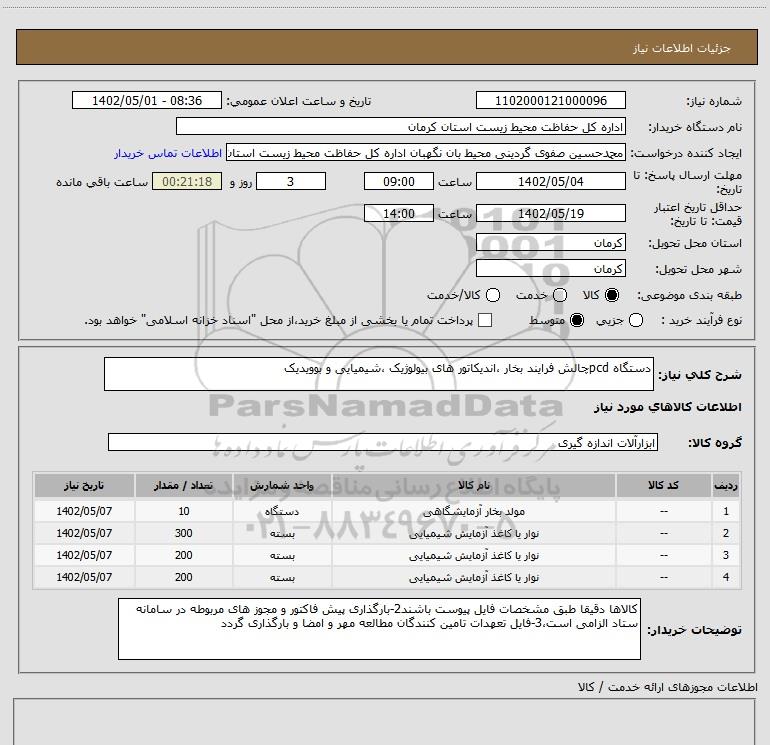Click the نام کالا column header

pyautogui.click(x=474, y=485)
